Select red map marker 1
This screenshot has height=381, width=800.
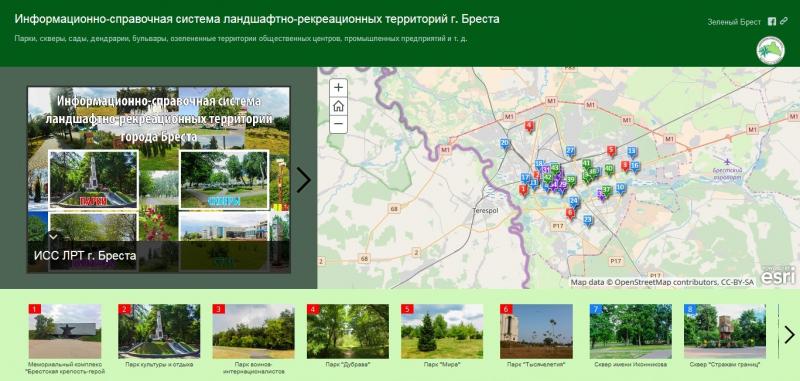[x=523, y=190]
